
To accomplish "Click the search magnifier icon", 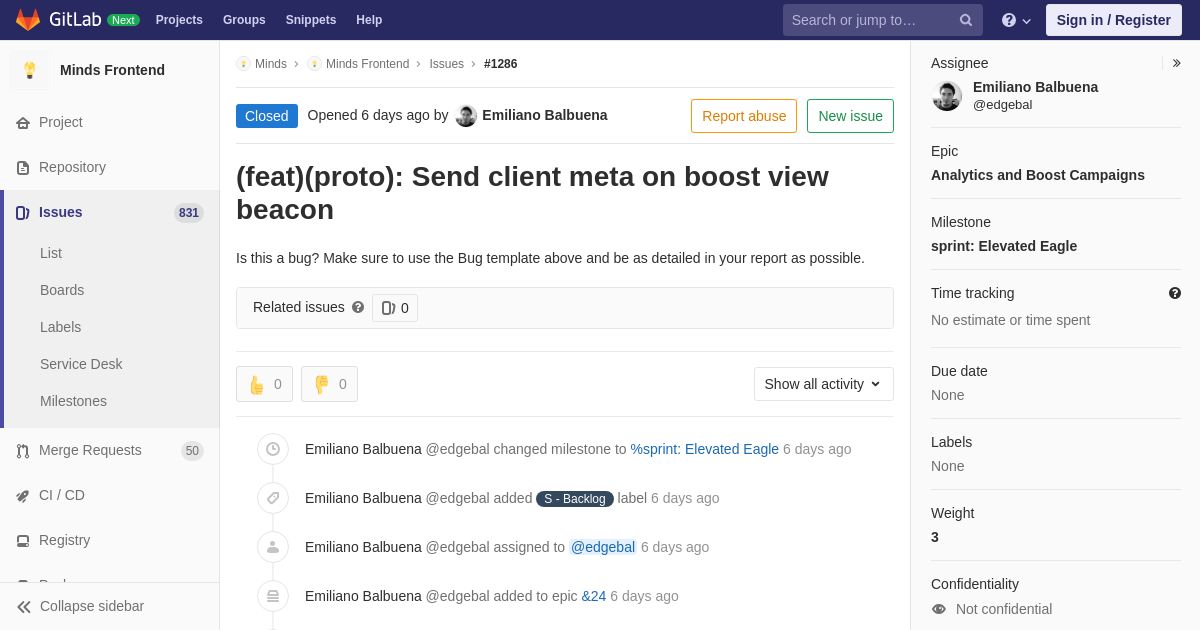I will tap(966, 20).
